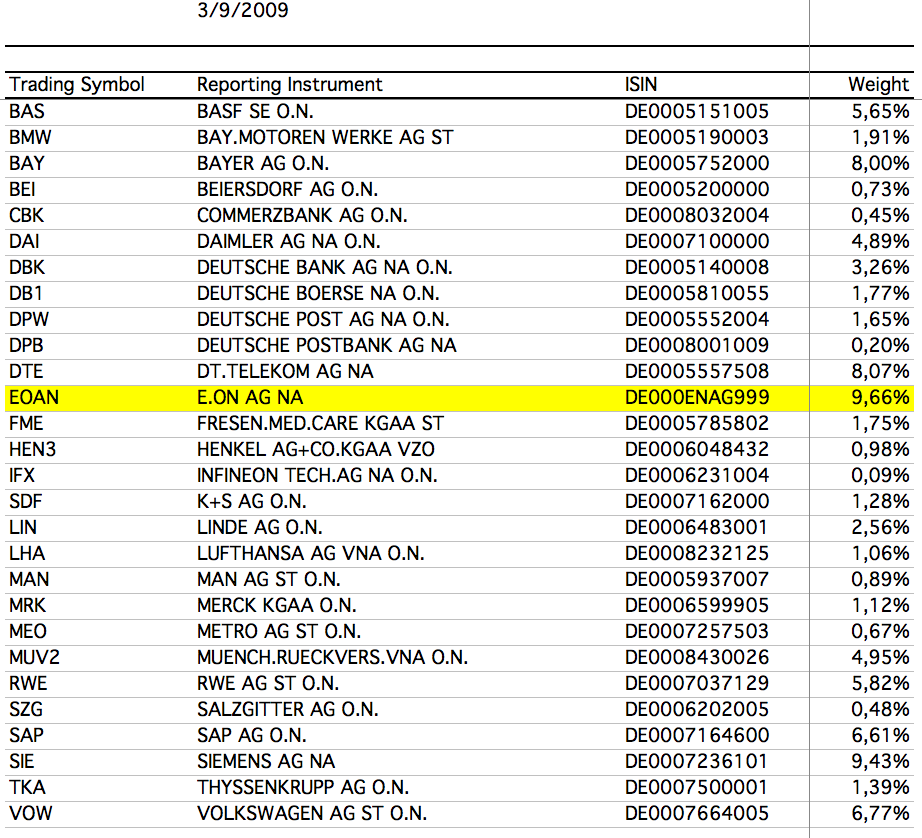
Task: Click weight value 8,07%
Action: (x=880, y=371)
